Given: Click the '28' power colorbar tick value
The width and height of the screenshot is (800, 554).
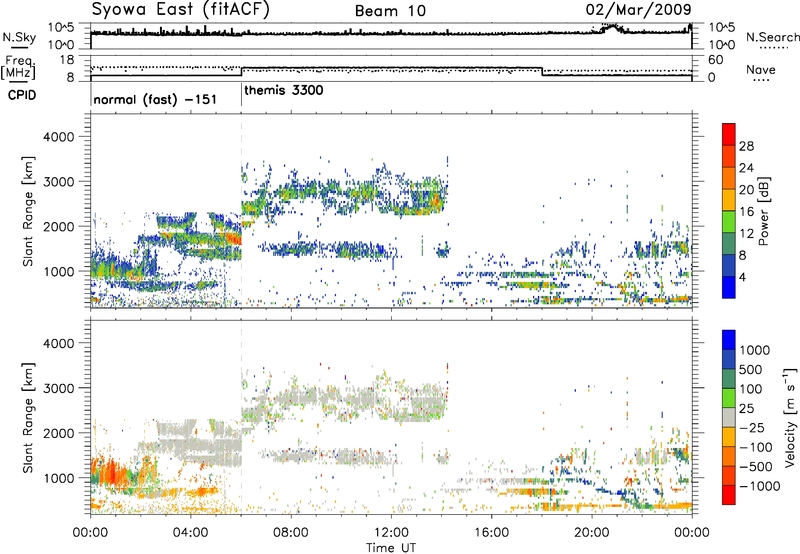Looking at the screenshot, I should [746, 146].
